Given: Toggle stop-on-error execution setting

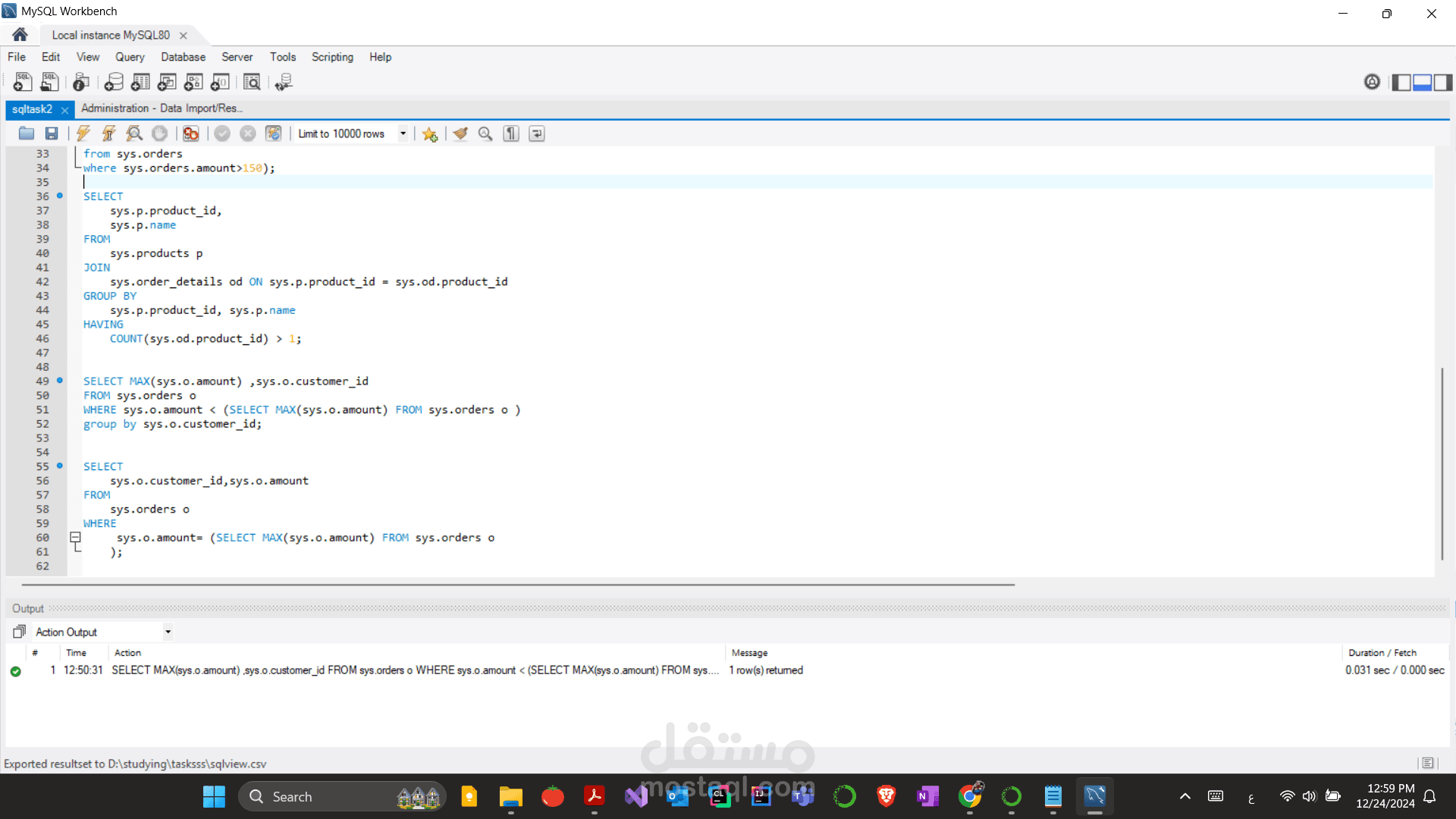Looking at the screenshot, I should [x=191, y=133].
